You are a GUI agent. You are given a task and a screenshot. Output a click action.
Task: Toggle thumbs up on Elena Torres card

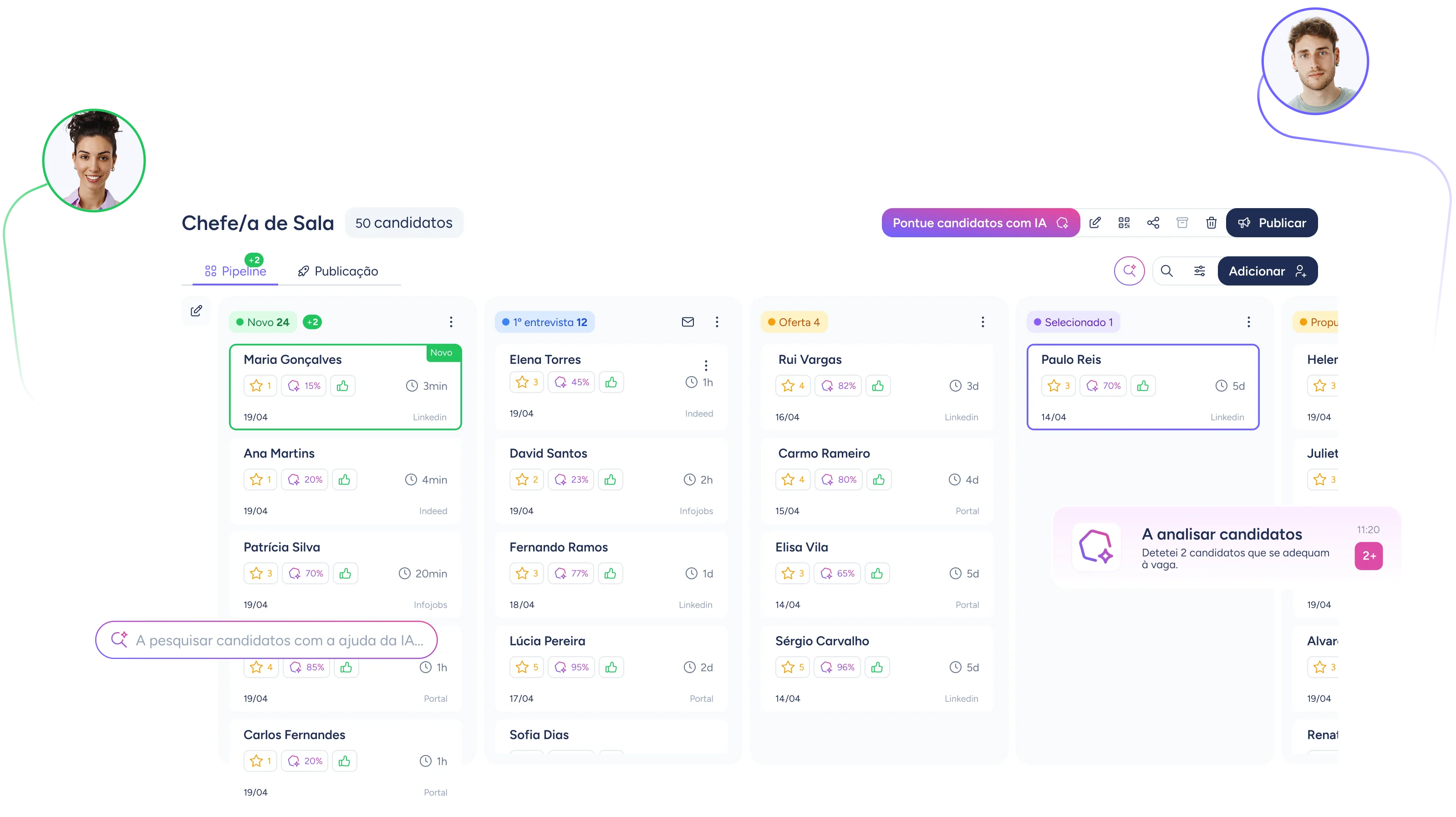(611, 382)
